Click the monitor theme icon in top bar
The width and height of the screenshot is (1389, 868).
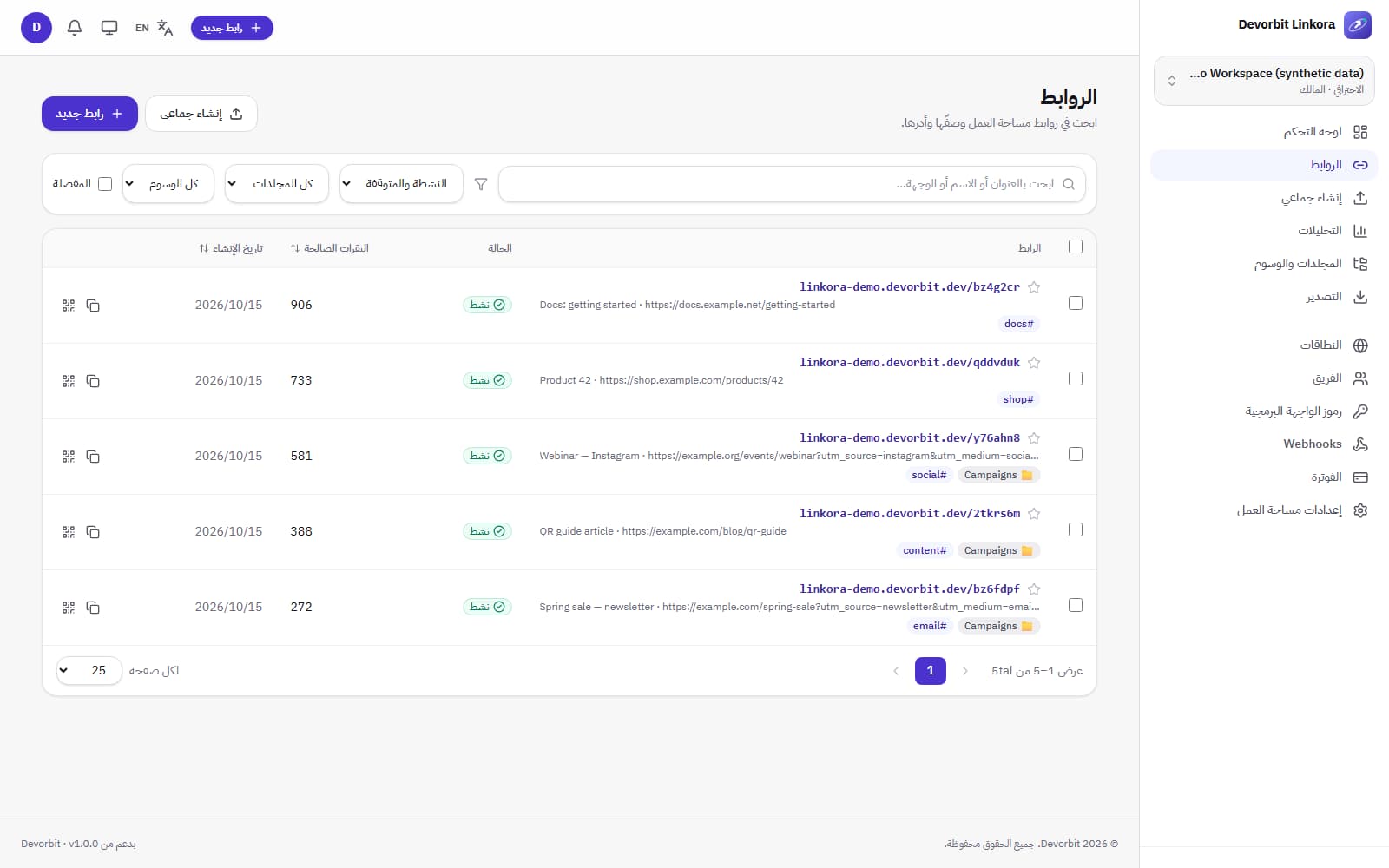pyautogui.click(x=109, y=28)
